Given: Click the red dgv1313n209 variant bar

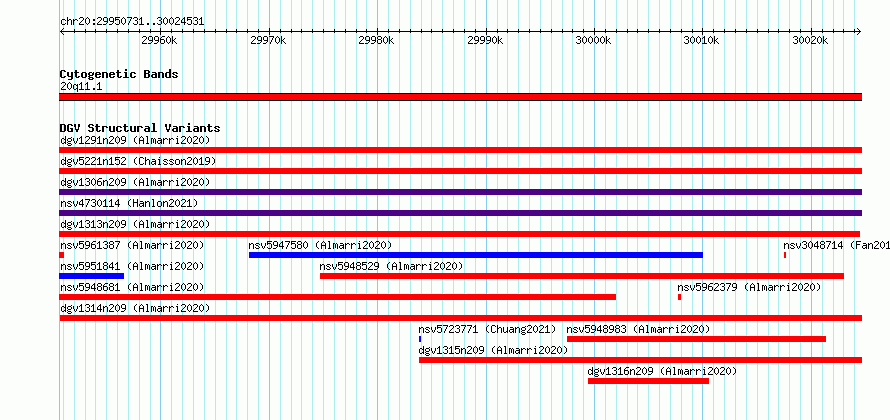Looking at the screenshot, I should coord(459,234).
